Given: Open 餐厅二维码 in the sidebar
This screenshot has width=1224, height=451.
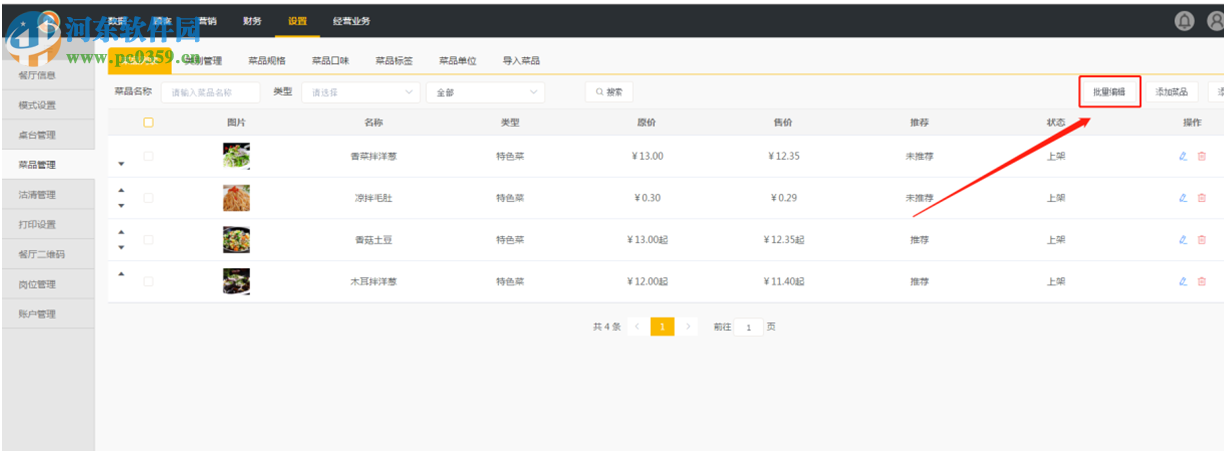Looking at the screenshot, I should click(48, 255).
